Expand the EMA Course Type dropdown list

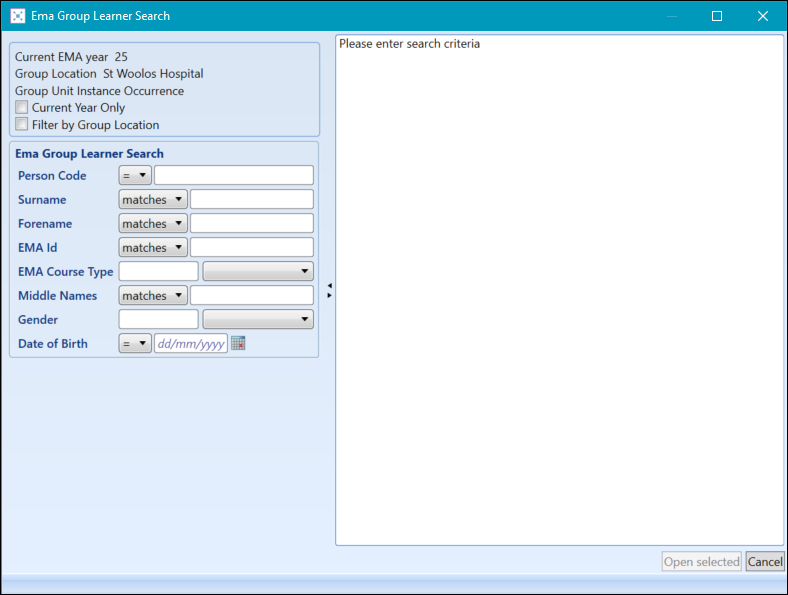(258, 271)
